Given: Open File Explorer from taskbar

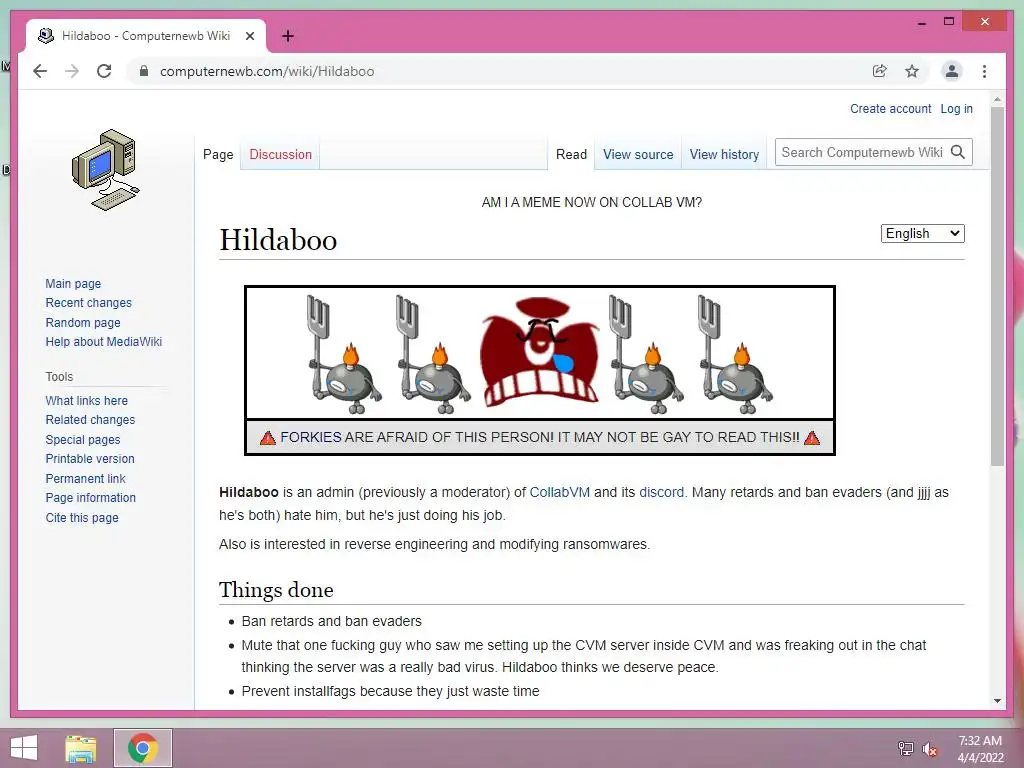Looking at the screenshot, I should click(81, 748).
